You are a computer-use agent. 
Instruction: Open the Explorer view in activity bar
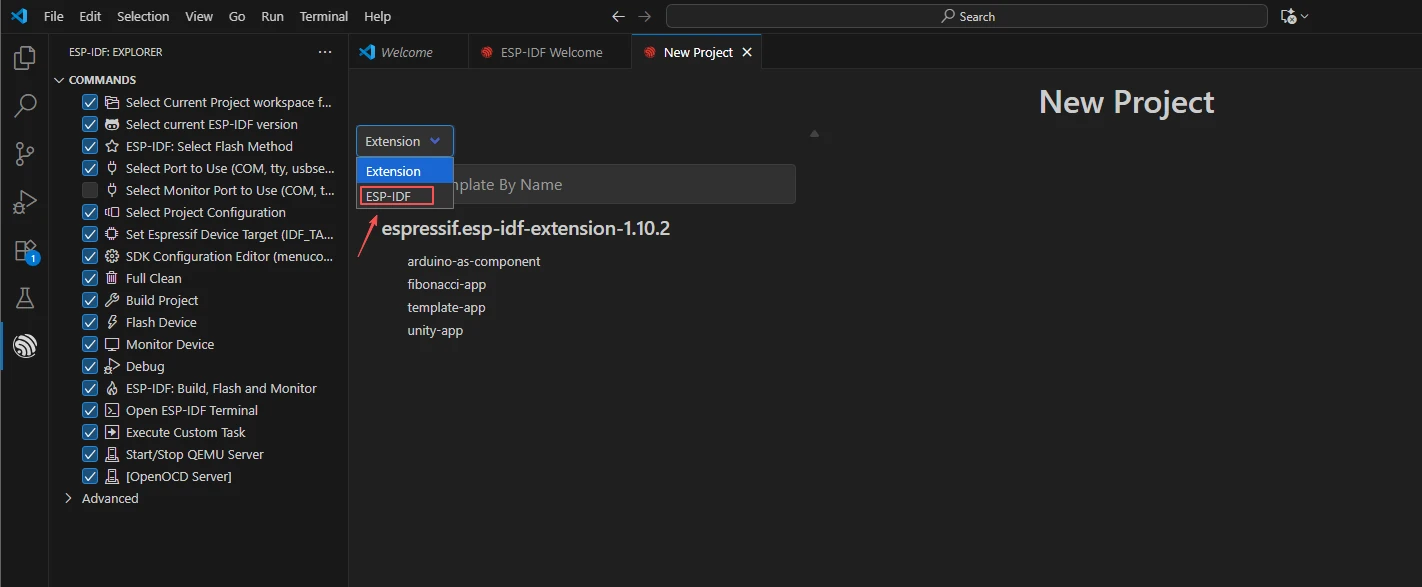click(x=25, y=59)
